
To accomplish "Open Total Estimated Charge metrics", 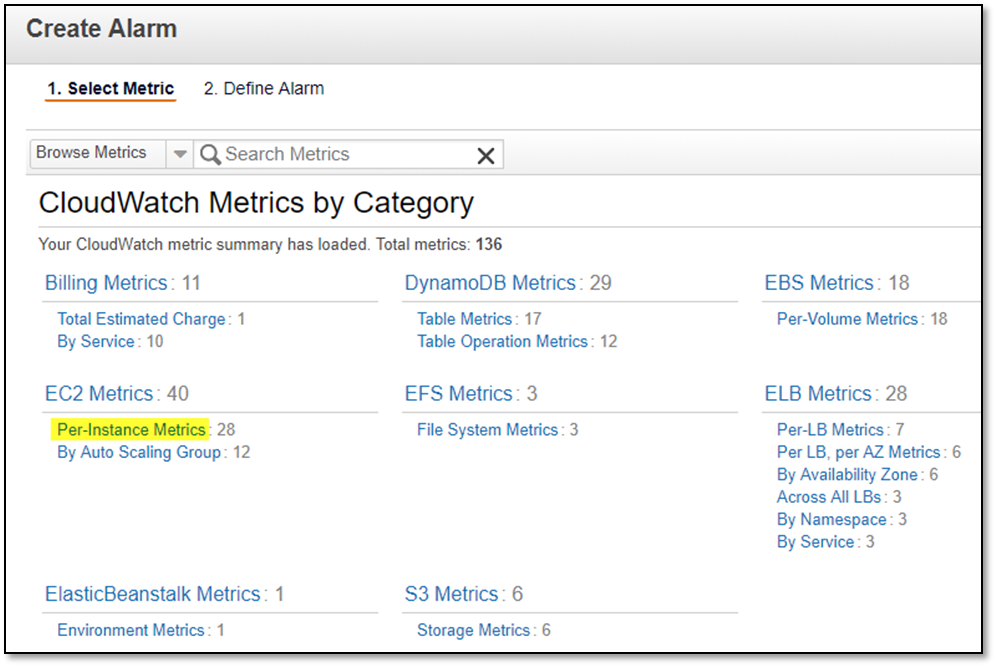I will point(141,319).
